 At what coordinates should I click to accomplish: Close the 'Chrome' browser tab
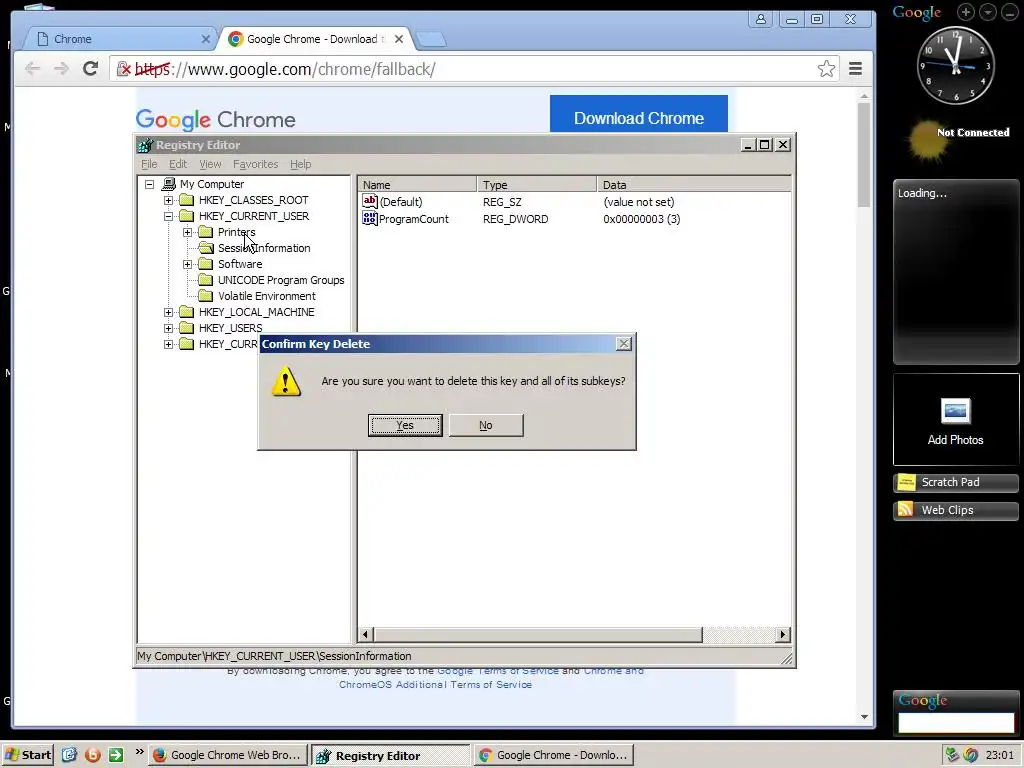point(206,39)
